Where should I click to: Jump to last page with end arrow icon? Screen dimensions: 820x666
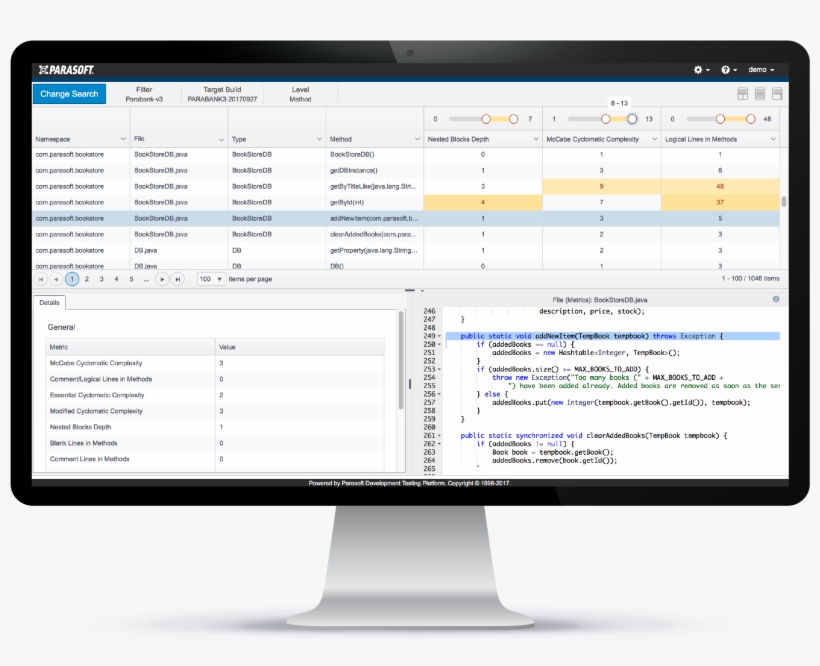(x=177, y=278)
